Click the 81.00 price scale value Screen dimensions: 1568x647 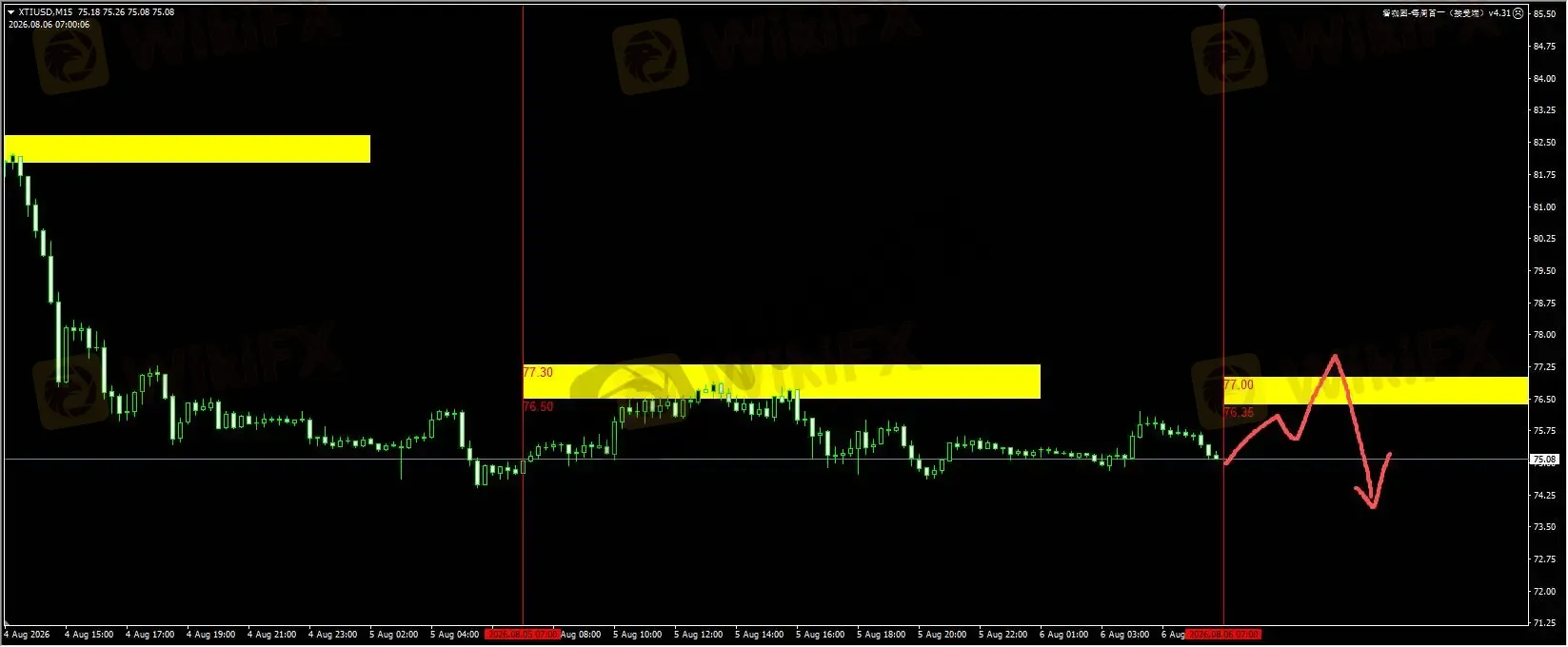(x=1544, y=206)
